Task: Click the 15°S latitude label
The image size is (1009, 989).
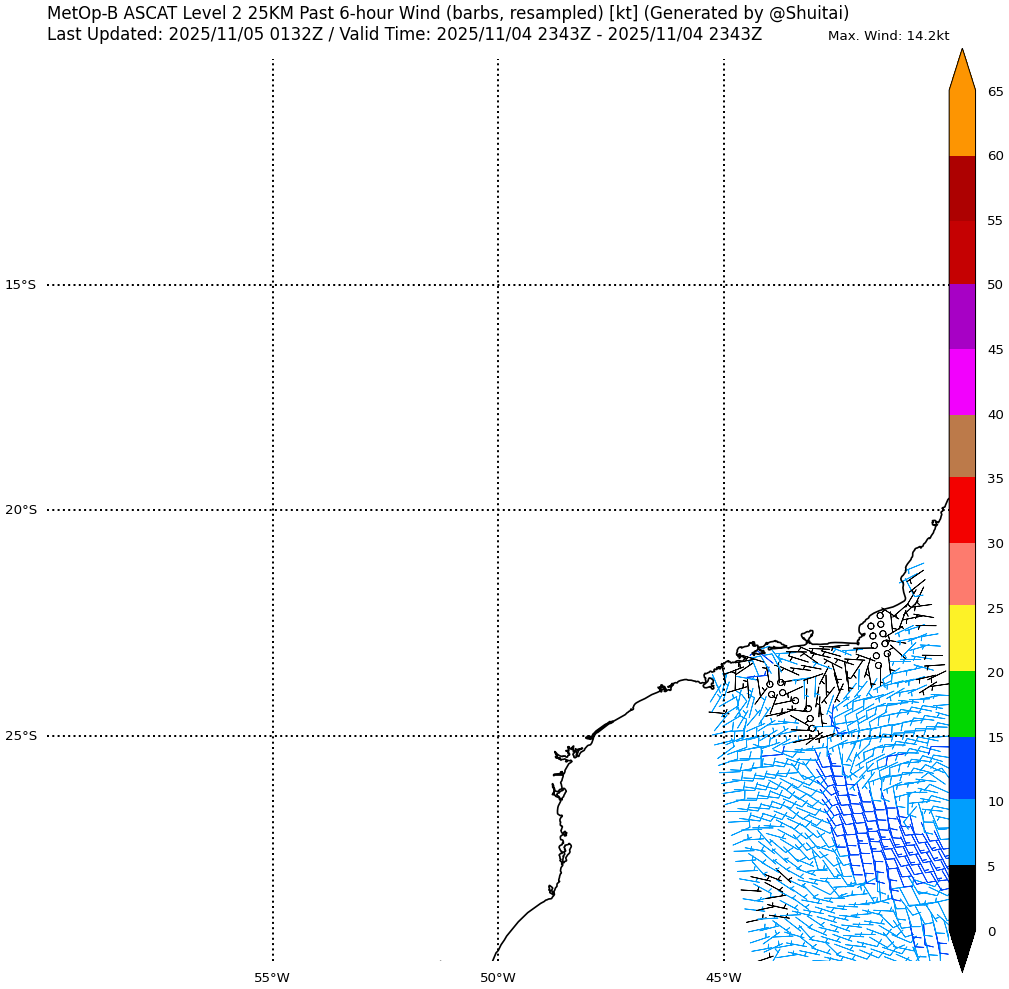Action: [x=20, y=285]
